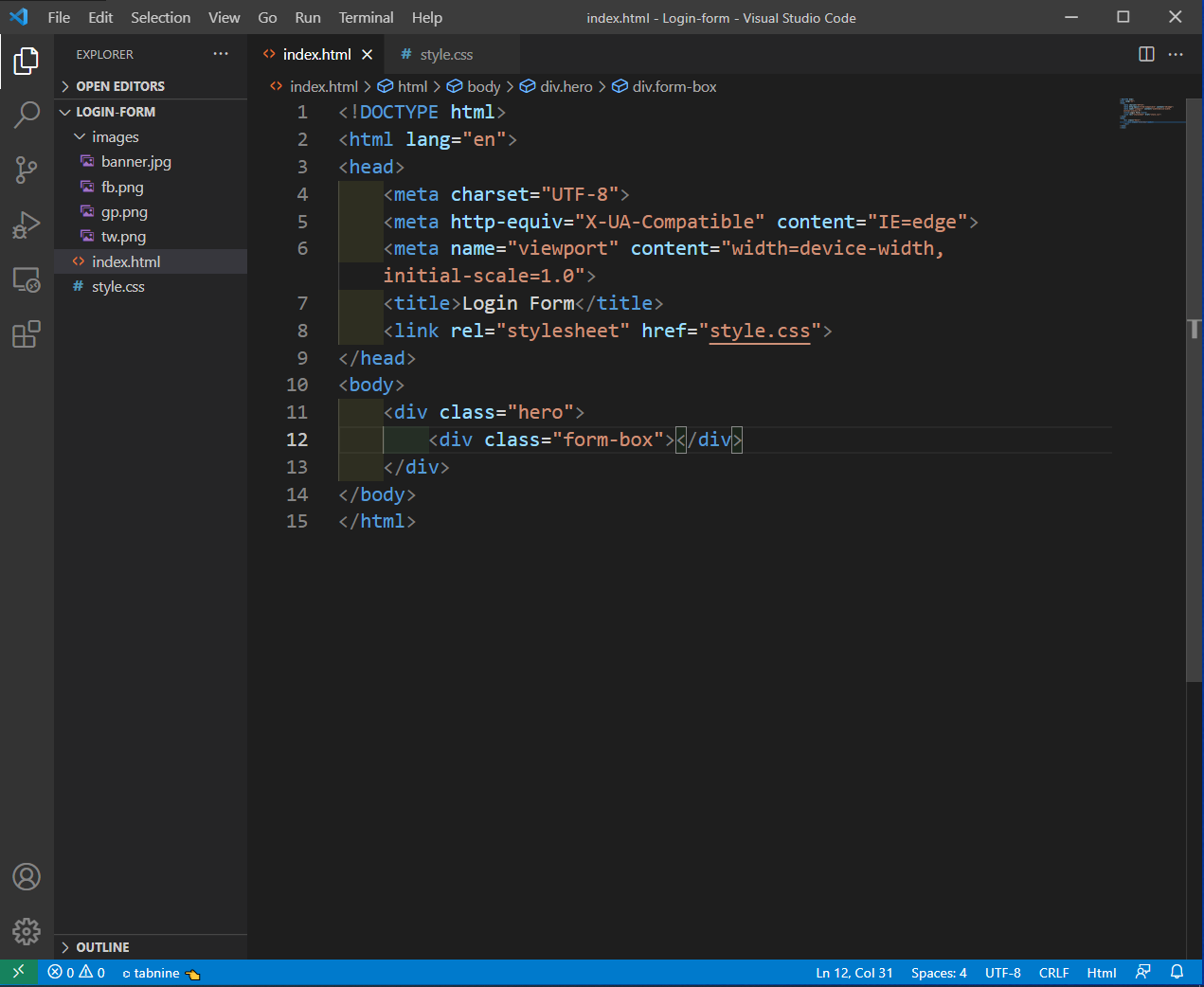Screen dimensions: 1204x987
Task: Open the Help menu
Action: point(427,17)
